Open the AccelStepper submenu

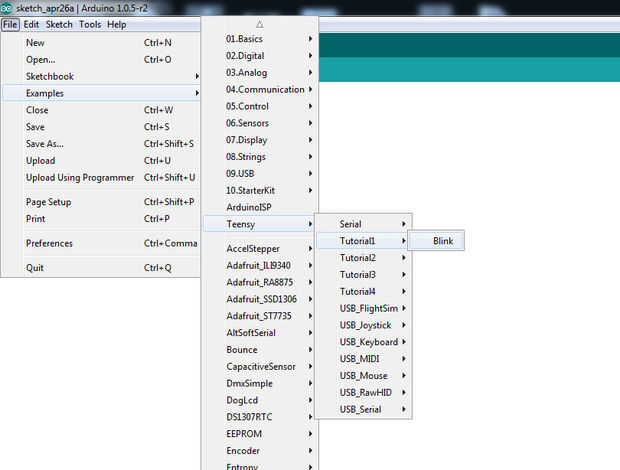[x=260, y=249]
